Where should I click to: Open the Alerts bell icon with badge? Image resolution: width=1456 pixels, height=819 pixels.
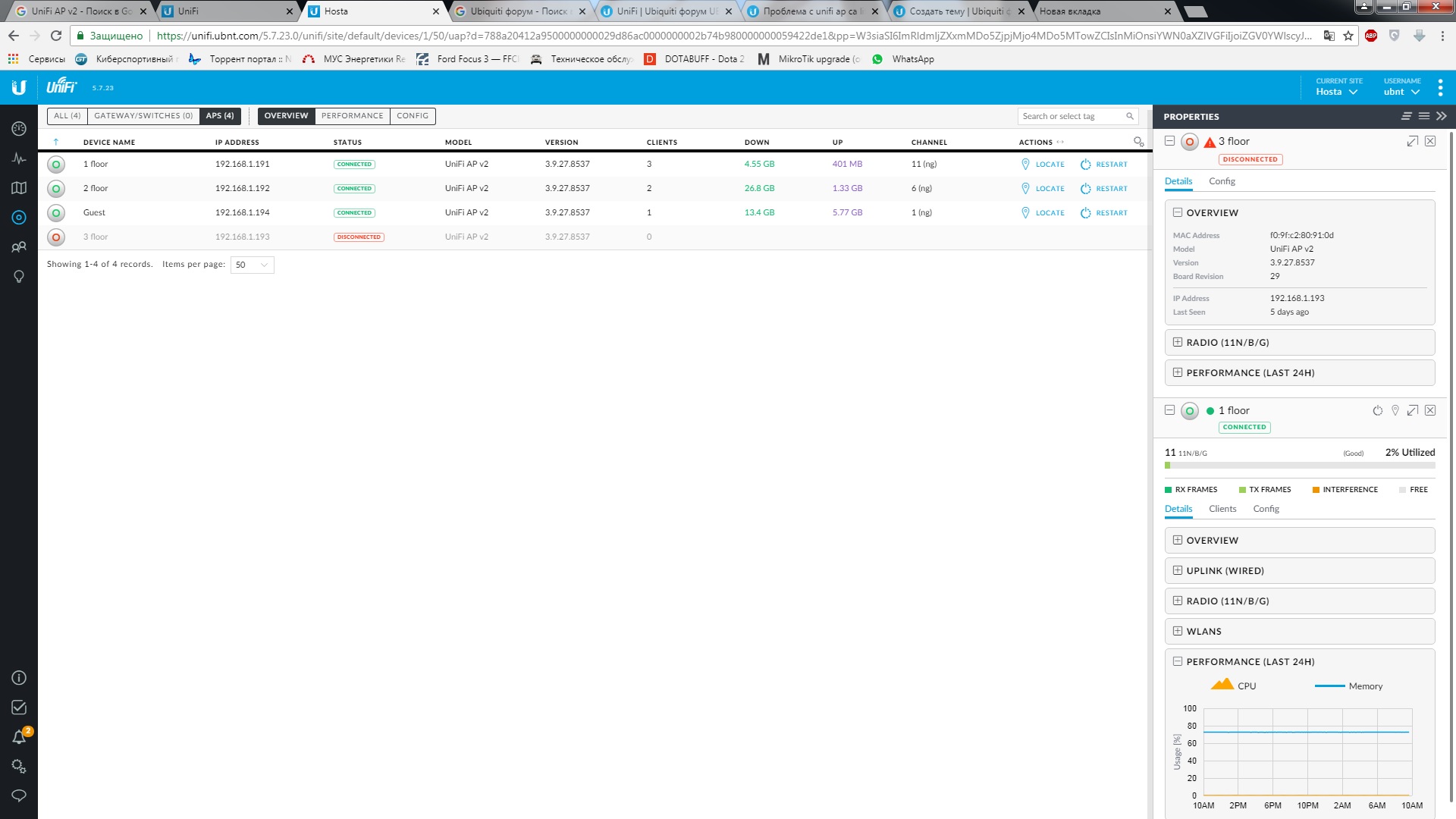pyautogui.click(x=20, y=736)
